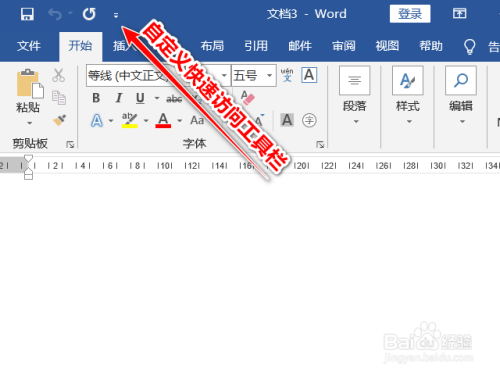The height and width of the screenshot is (375, 500).
Task: Toggle strikethrough abc formatting
Action: click(174, 99)
